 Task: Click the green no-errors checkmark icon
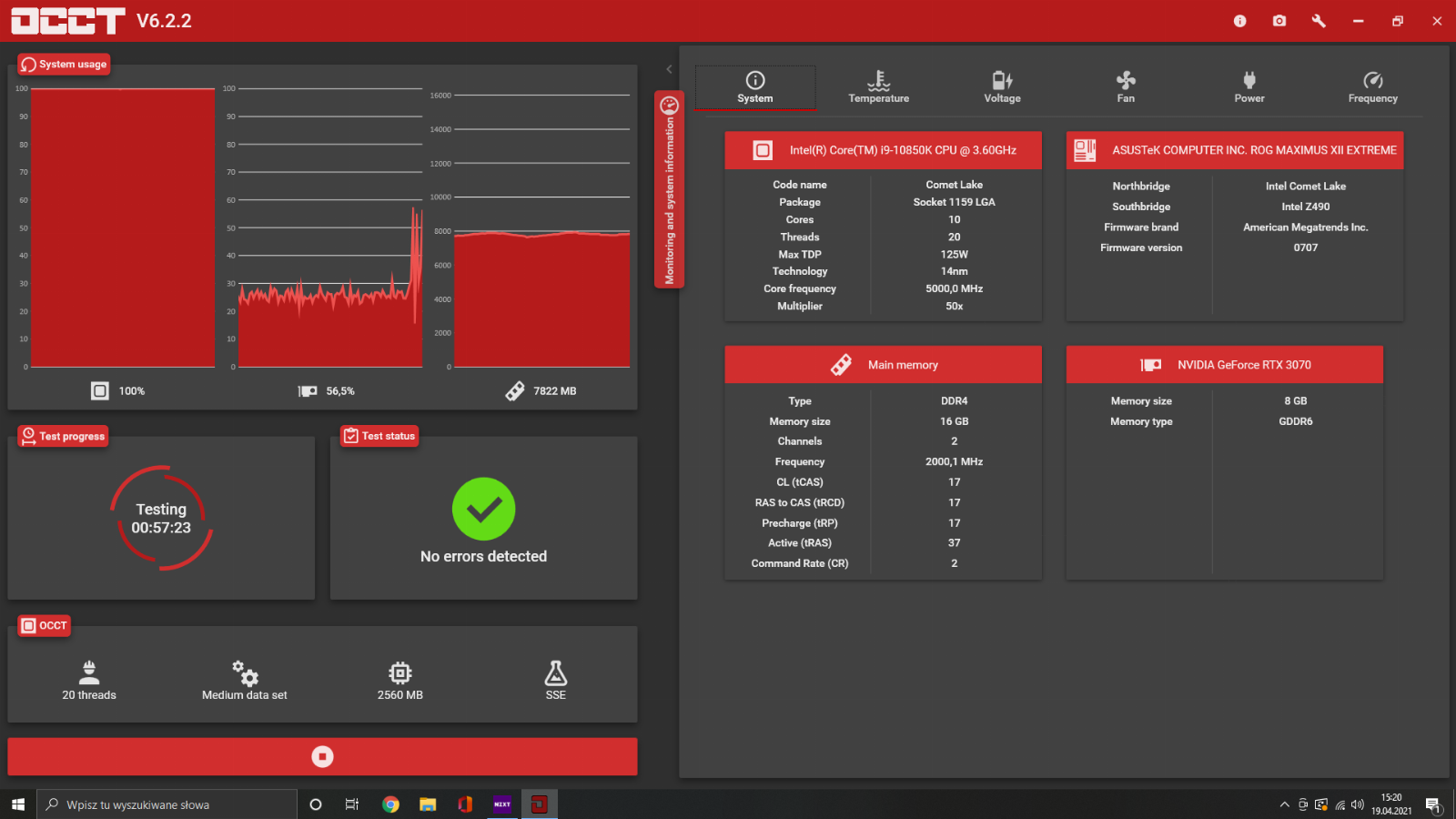(484, 509)
